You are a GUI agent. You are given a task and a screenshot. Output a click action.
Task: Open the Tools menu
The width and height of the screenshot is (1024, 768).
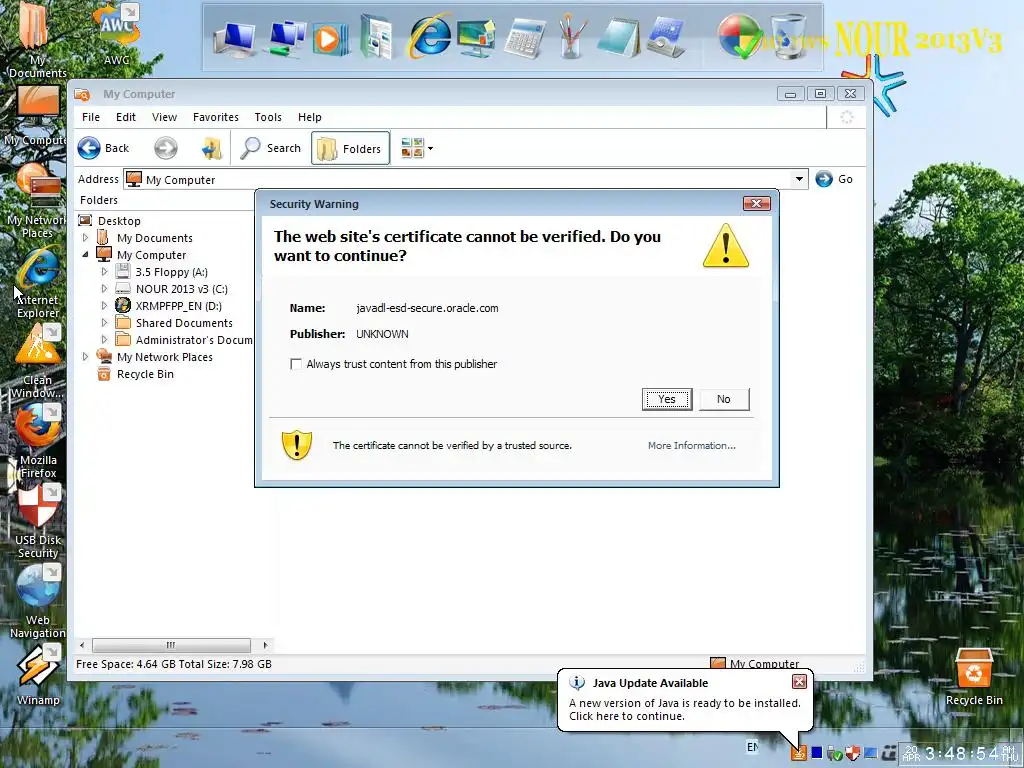point(268,117)
